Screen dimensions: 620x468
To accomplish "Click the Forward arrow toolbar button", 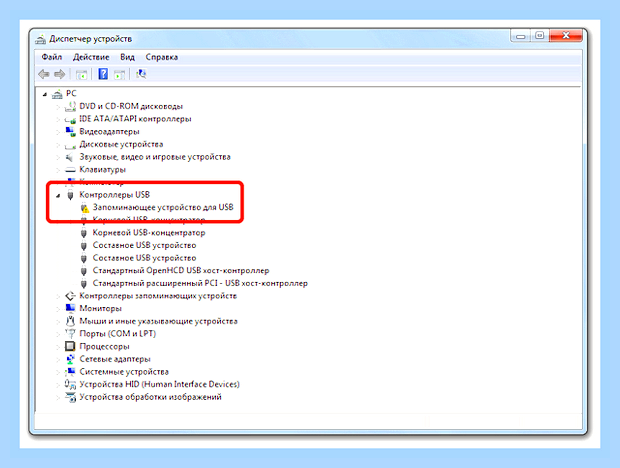I will pyautogui.click(x=60, y=74).
